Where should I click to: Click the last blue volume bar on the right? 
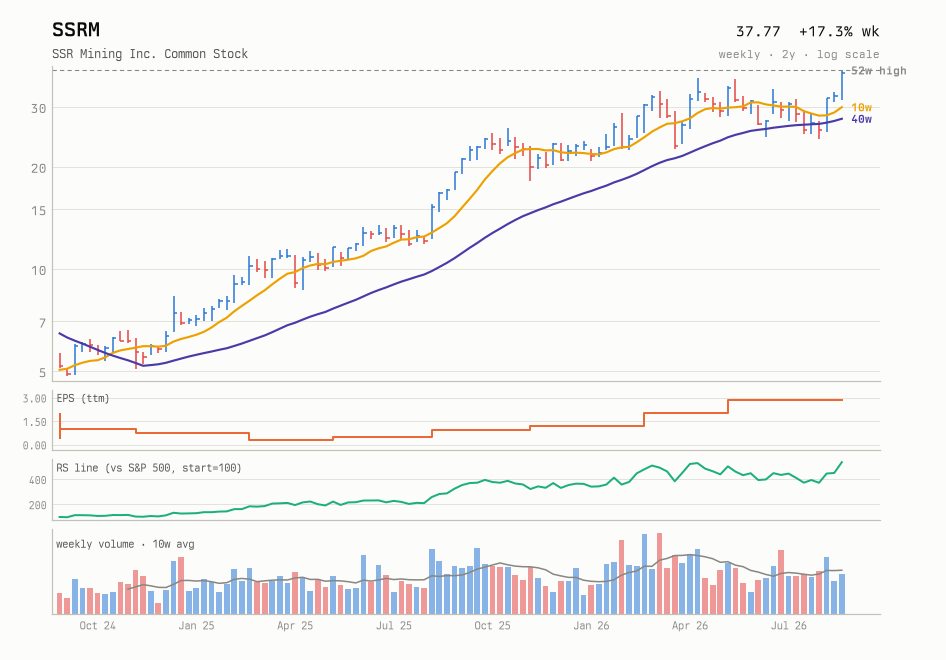[x=842, y=594]
